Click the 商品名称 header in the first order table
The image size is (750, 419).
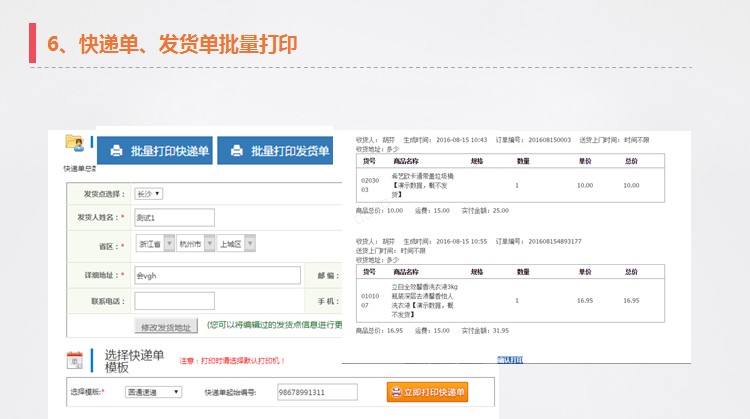tap(405, 160)
